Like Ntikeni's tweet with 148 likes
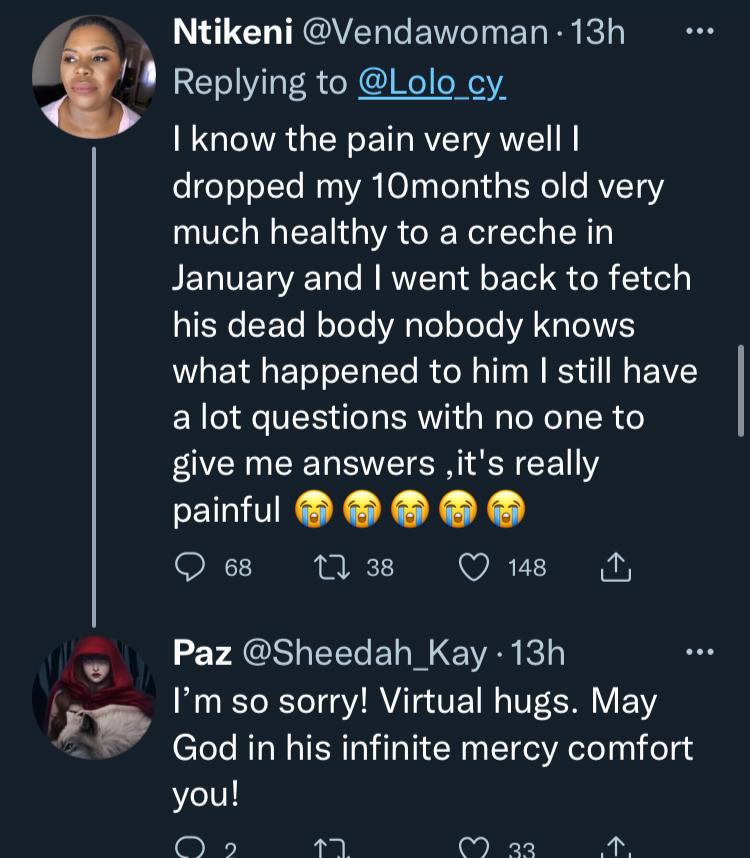This screenshot has height=858, width=750. pos(475,568)
